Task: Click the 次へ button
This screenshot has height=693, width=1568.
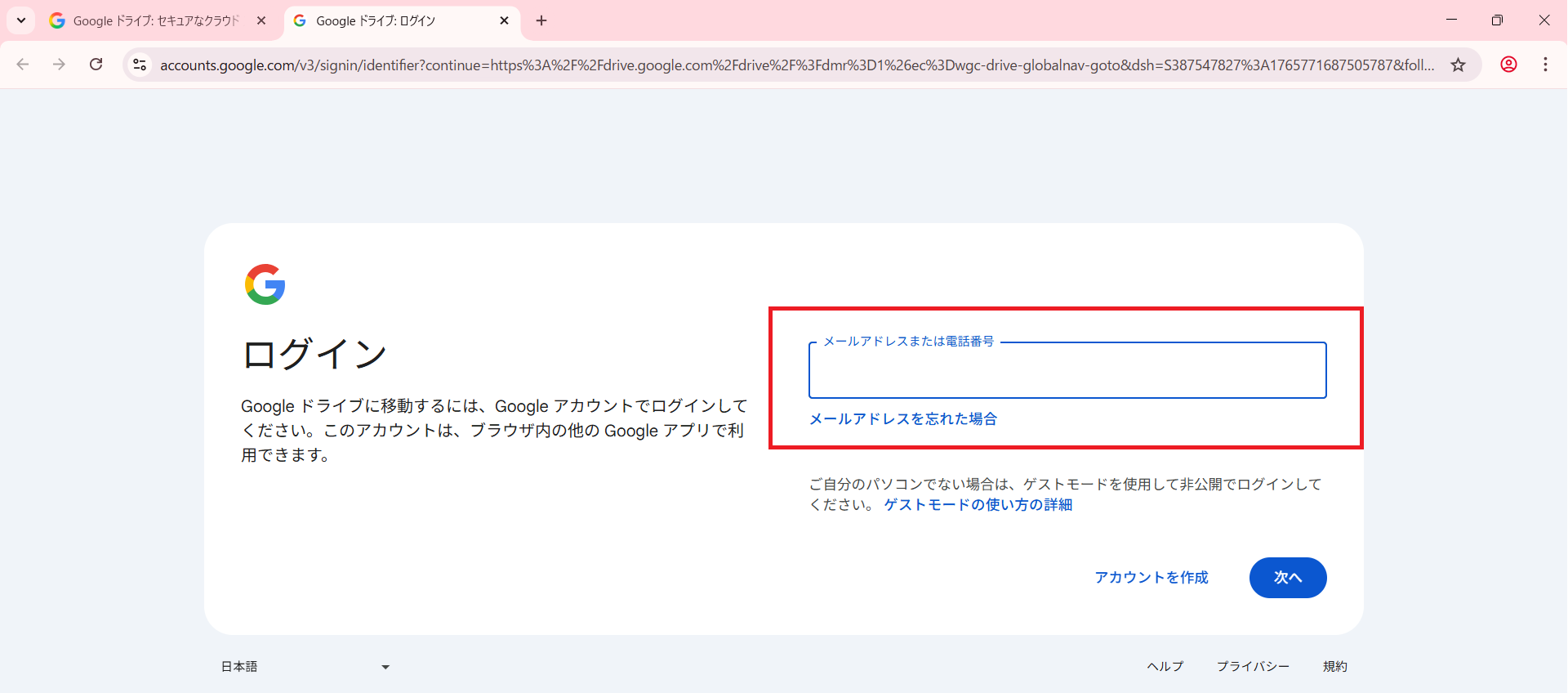Action: point(1288,578)
